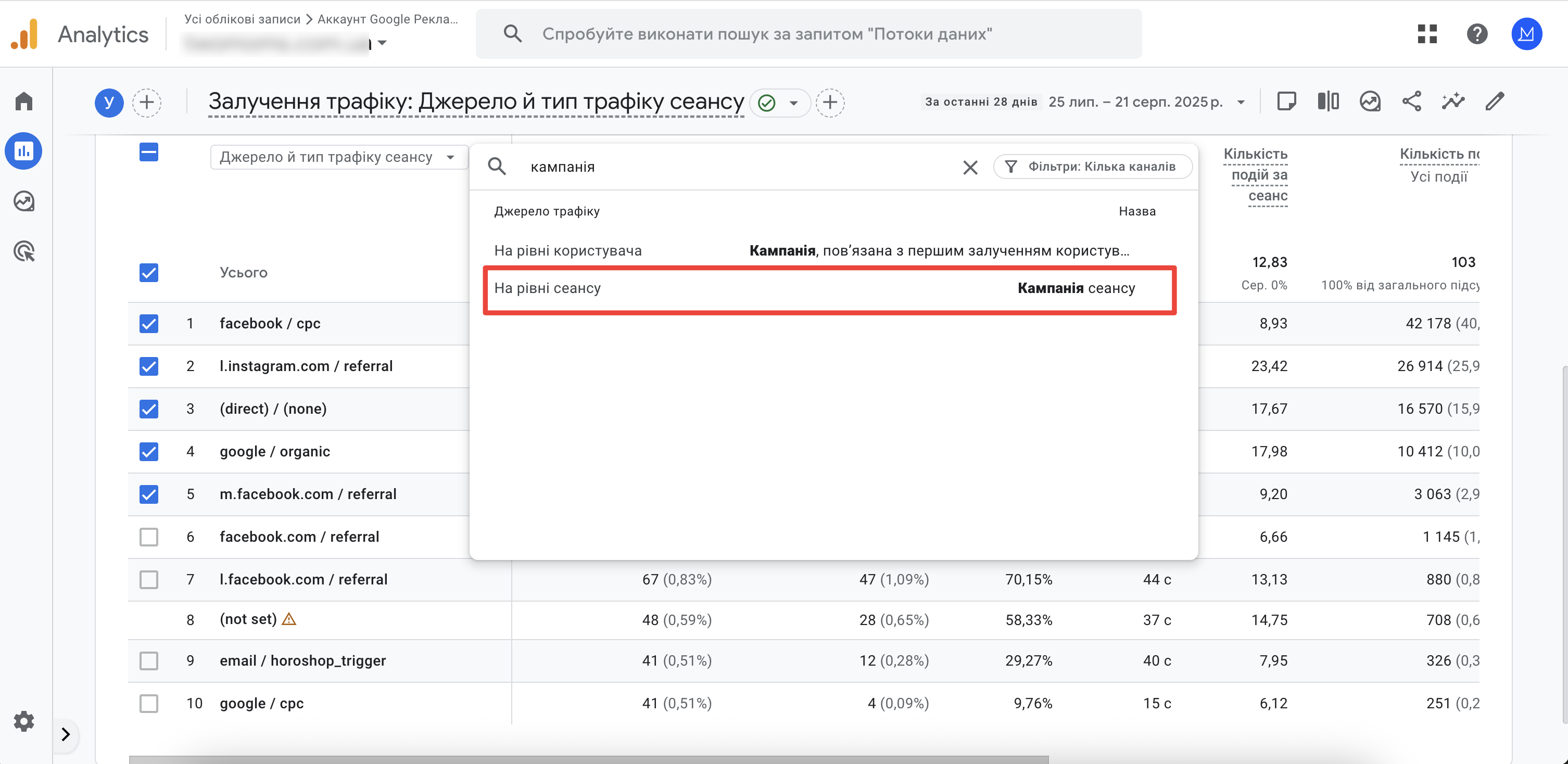Open the Усі події event selector
This screenshot has height=764, width=1568.
pyautogui.click(x=1439, y=177)
